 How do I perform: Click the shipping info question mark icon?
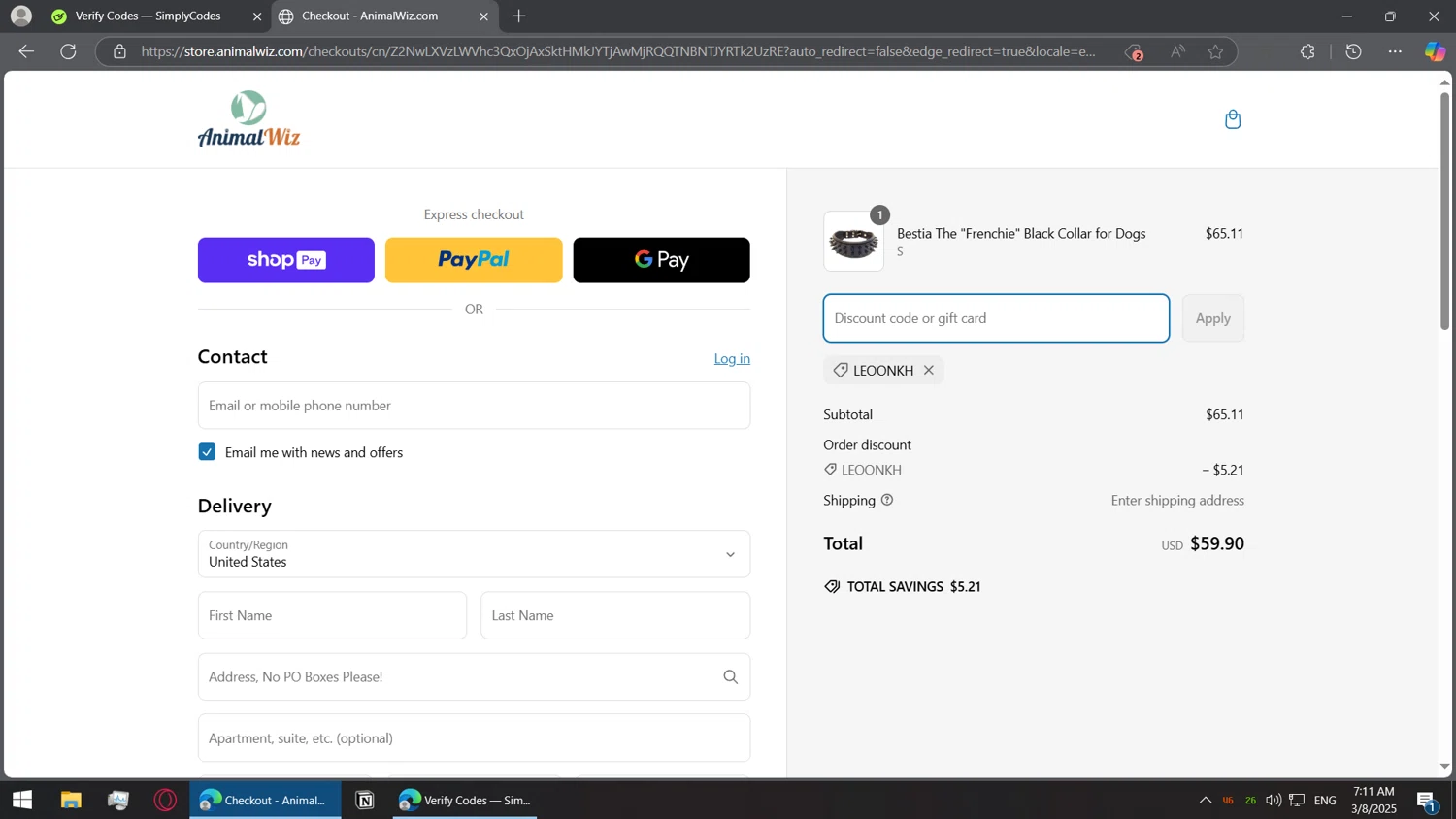[887, 500]
